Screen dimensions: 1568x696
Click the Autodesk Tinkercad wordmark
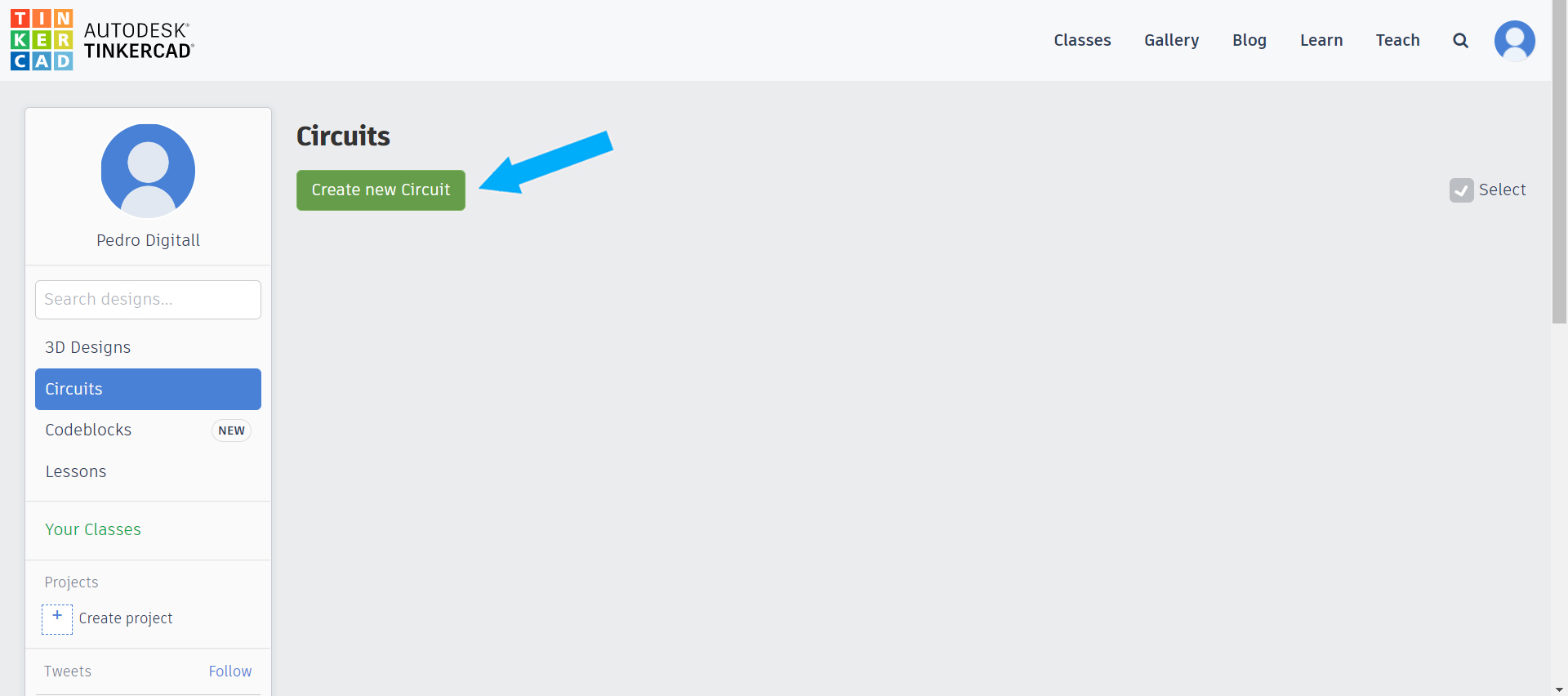click(139, 41)
